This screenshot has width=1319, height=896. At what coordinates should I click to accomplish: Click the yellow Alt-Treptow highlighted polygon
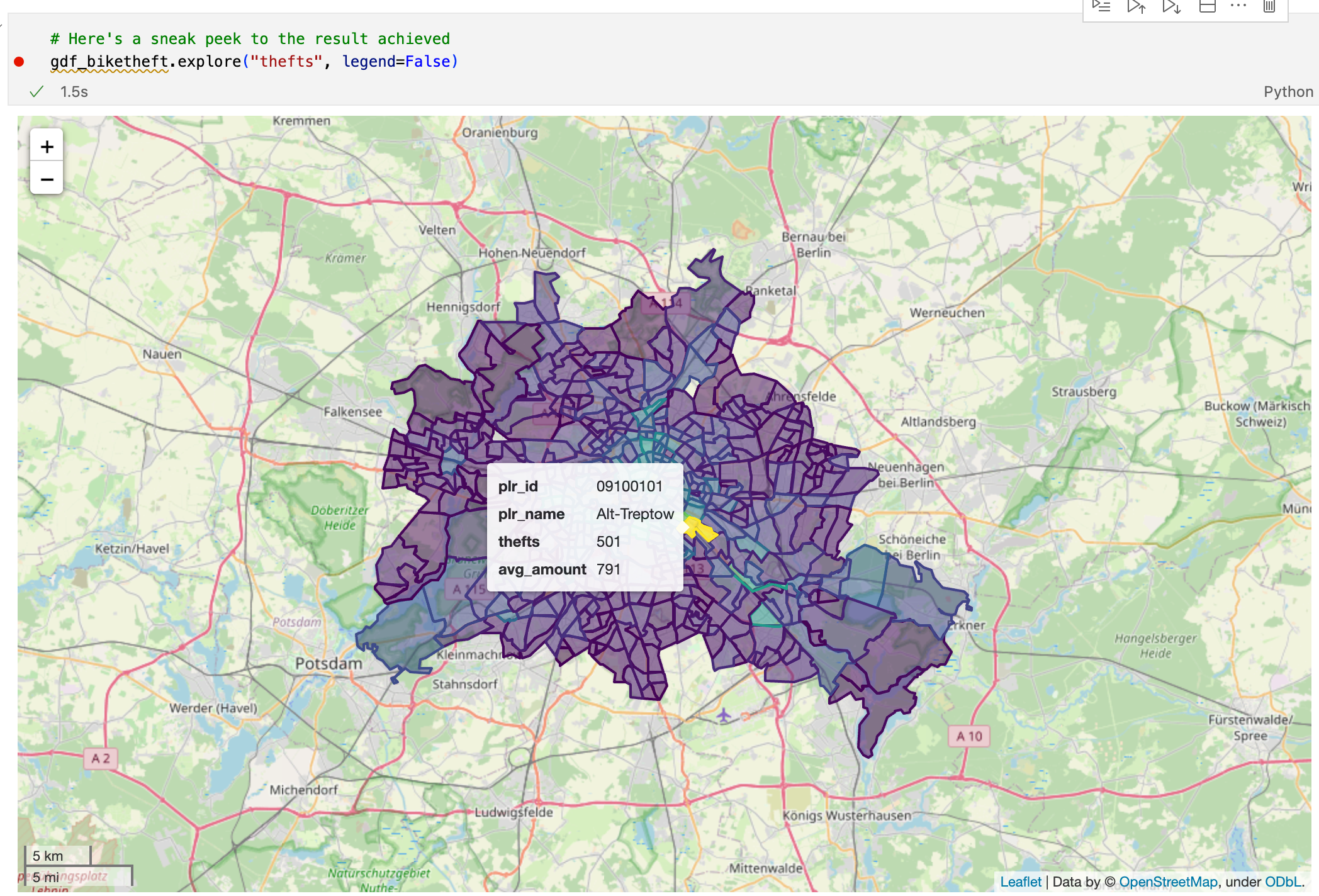click(x=702, y=529)
